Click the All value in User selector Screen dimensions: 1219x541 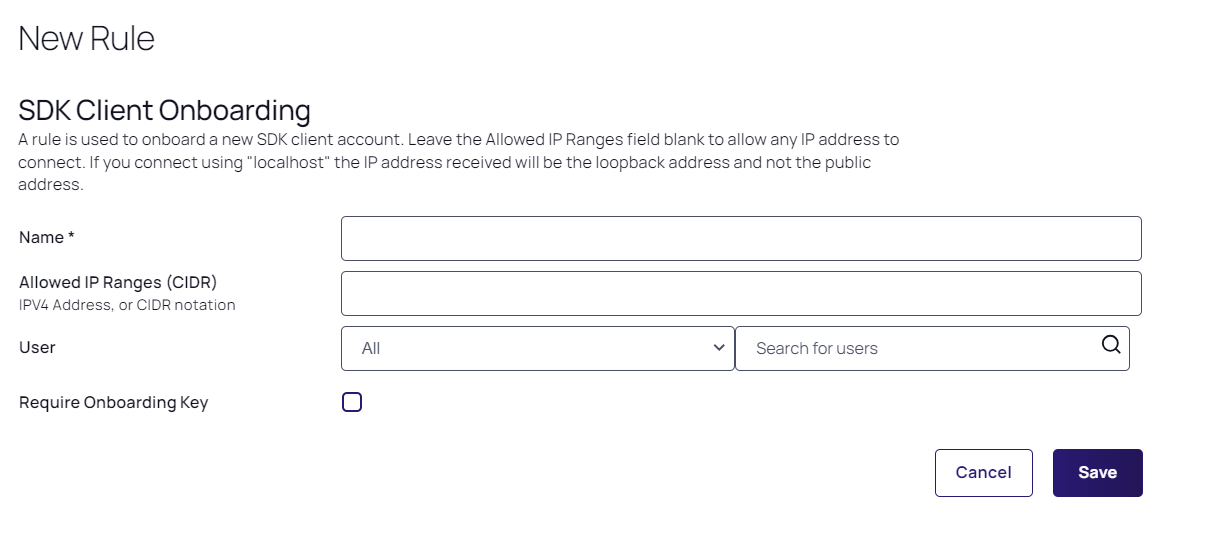pos(371,349)
